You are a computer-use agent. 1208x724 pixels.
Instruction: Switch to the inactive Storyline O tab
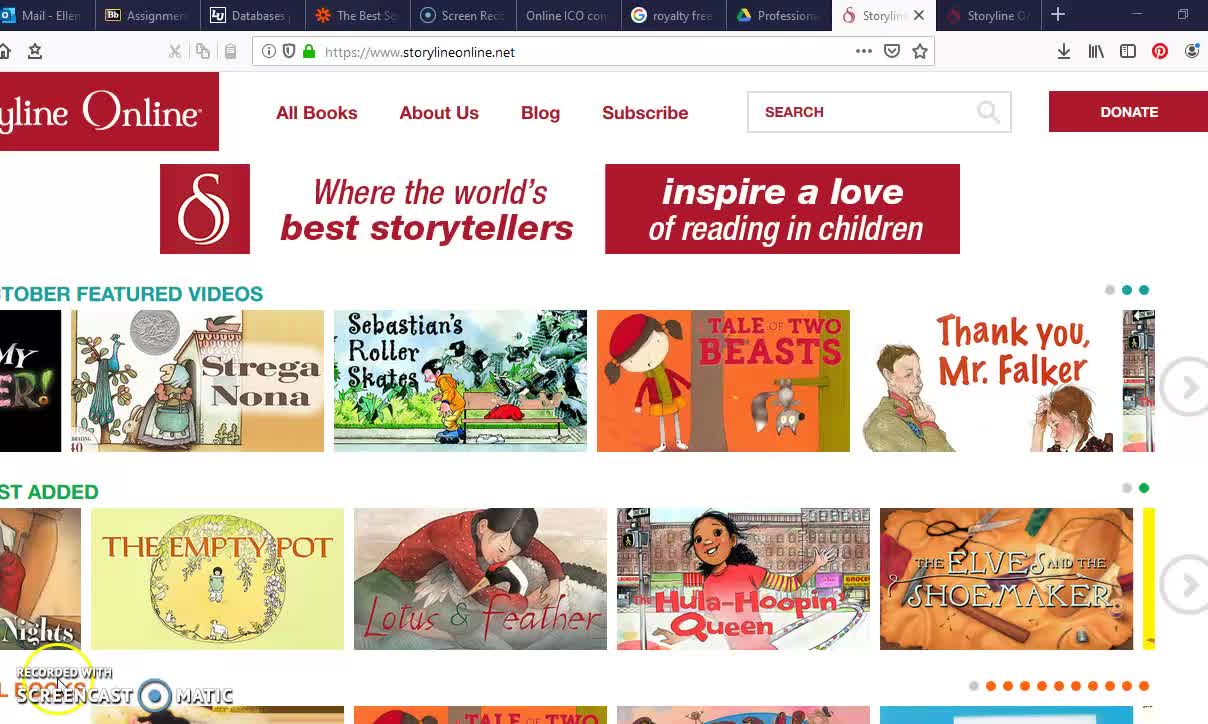click(988, 15)
